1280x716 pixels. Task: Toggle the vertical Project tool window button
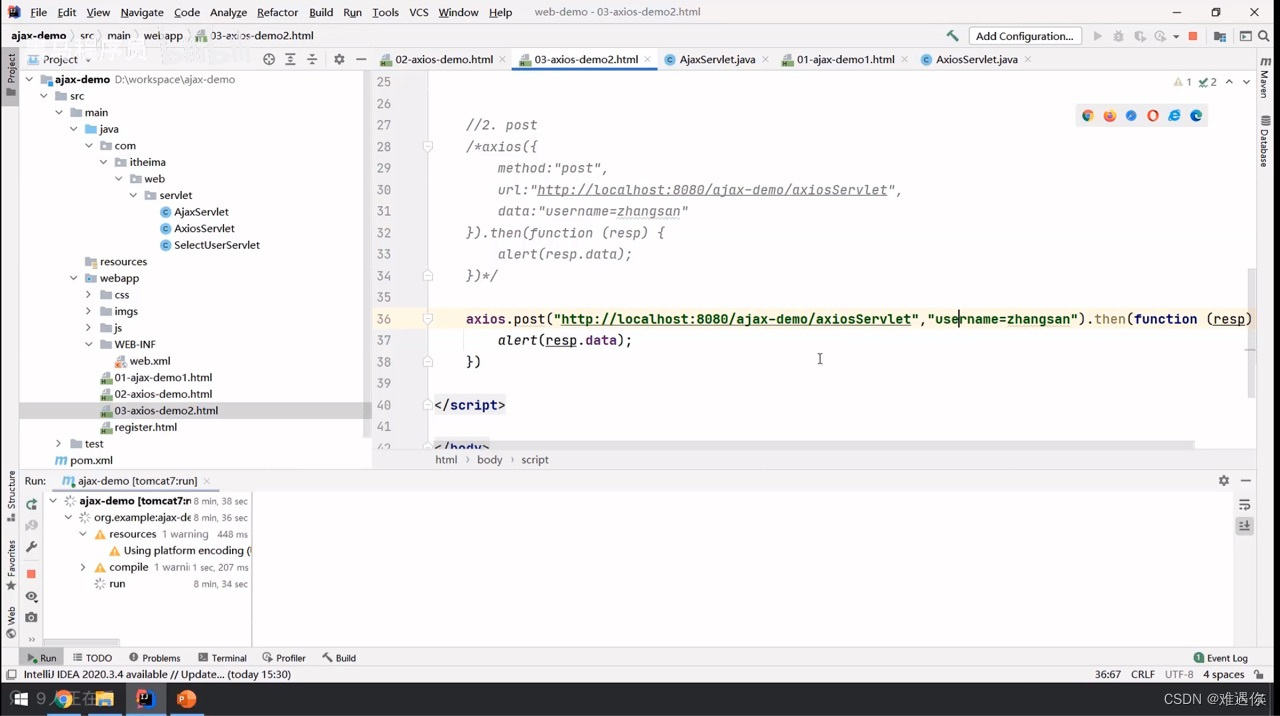tap(11, 74)
